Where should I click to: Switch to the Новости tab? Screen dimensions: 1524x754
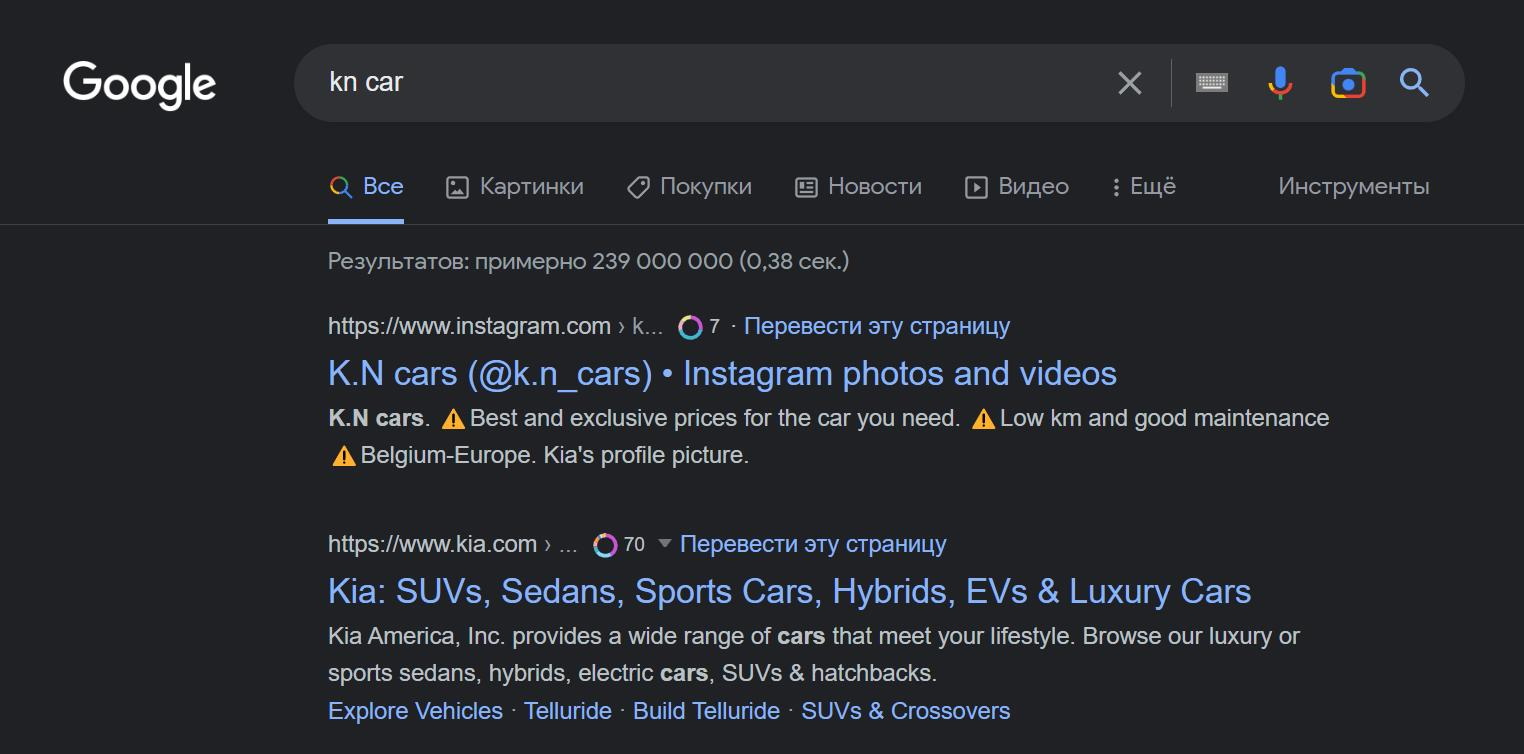[x=858, y=187]
